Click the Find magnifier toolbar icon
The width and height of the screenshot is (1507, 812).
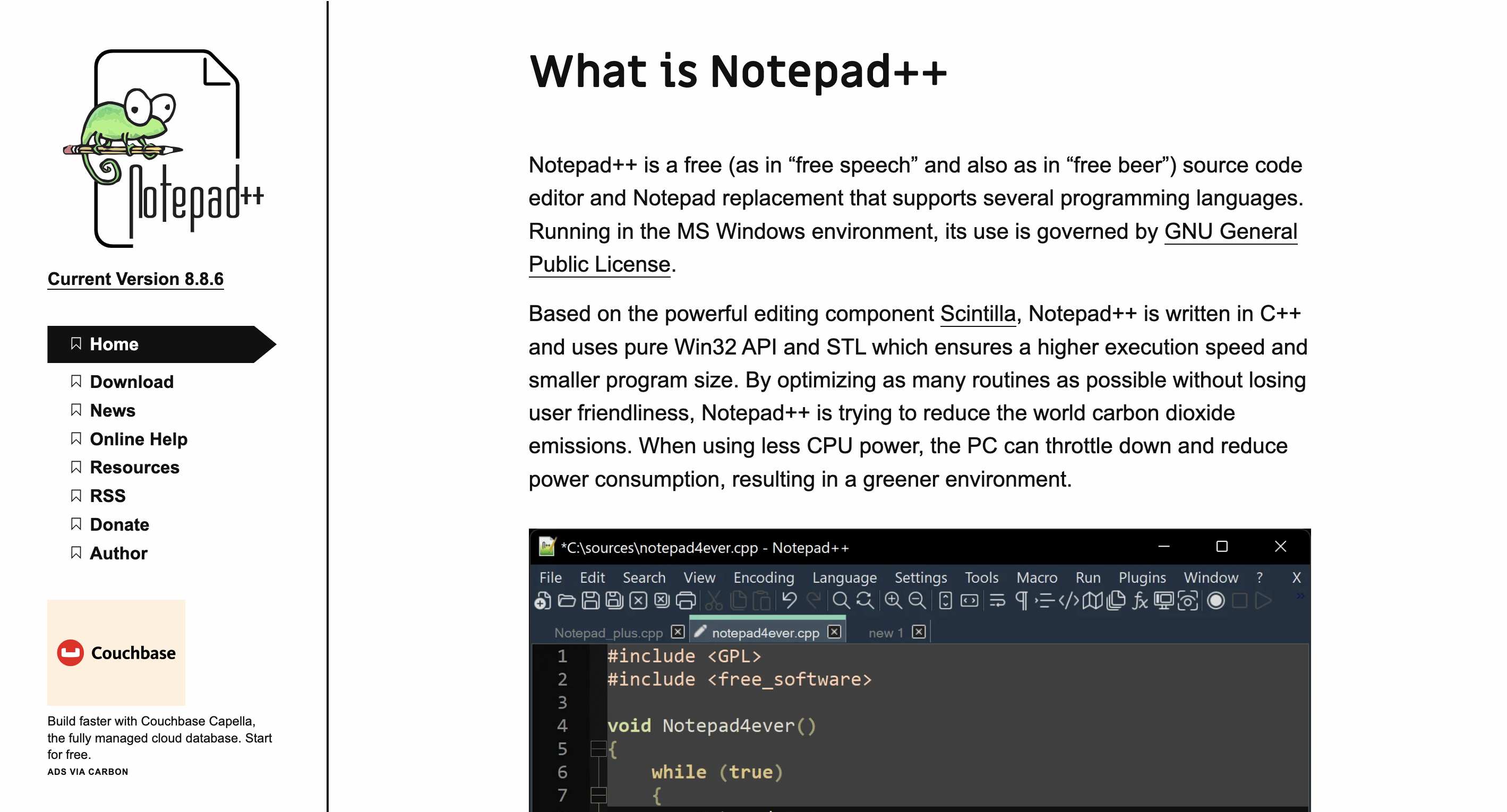coord(841,600)
